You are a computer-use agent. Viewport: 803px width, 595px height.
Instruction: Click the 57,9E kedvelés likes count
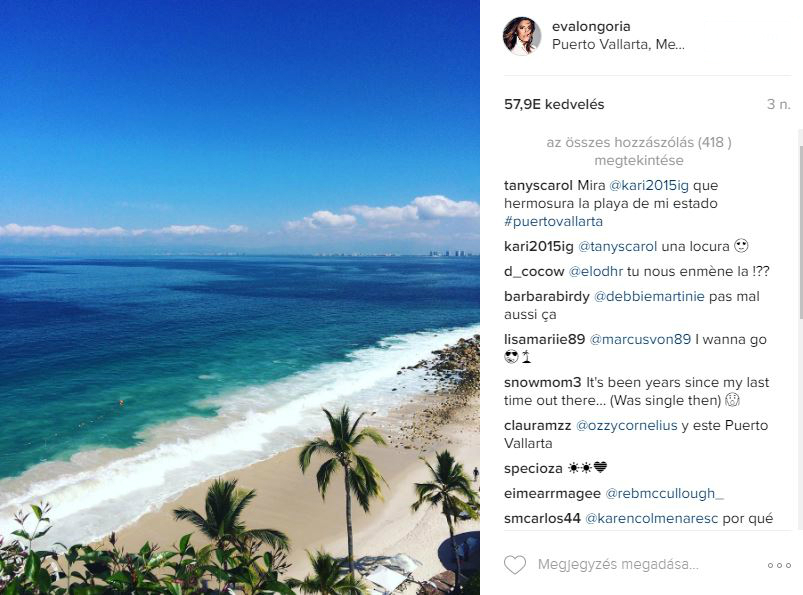(x=554, y=104)
